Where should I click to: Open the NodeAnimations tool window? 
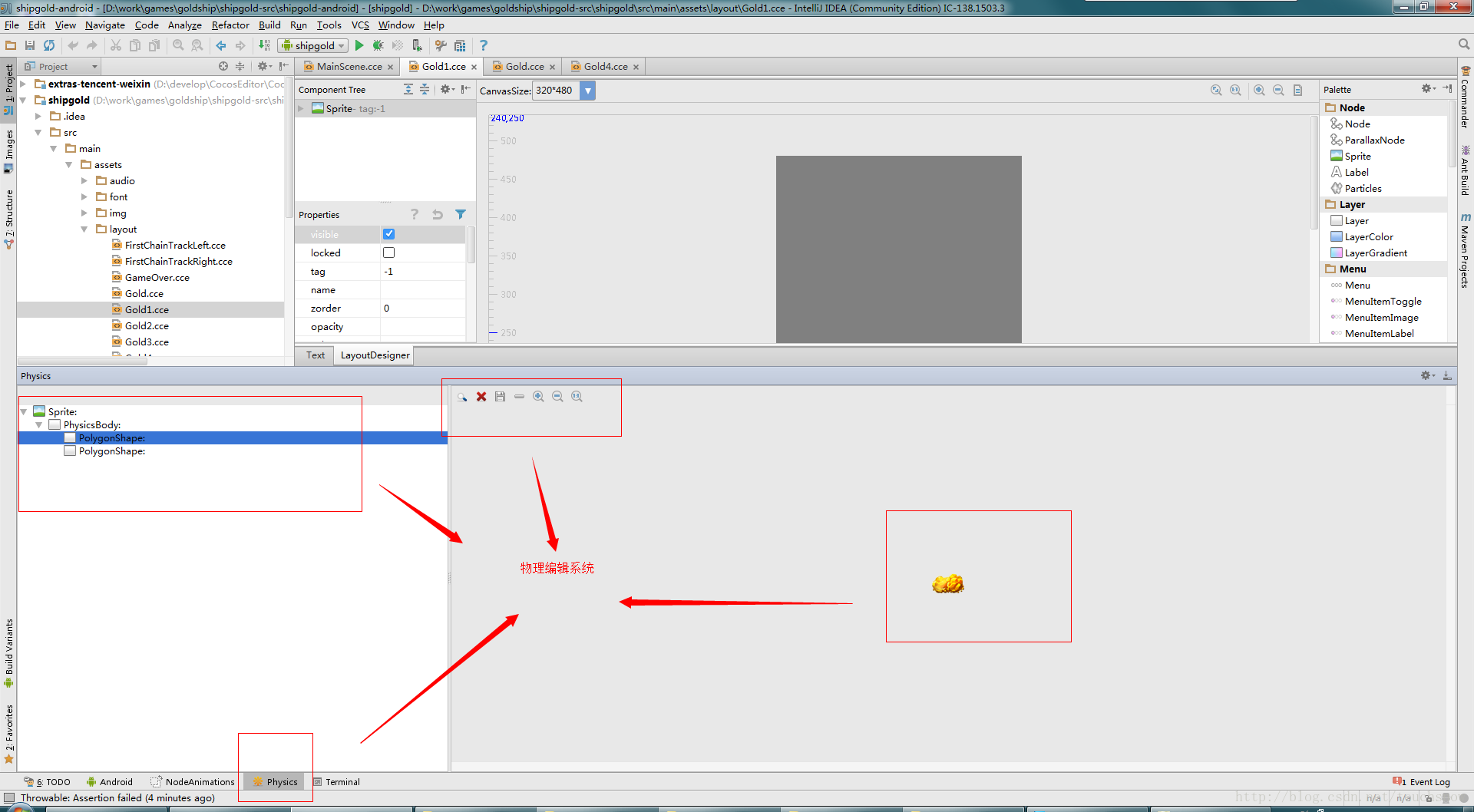[x=193, y=782]
